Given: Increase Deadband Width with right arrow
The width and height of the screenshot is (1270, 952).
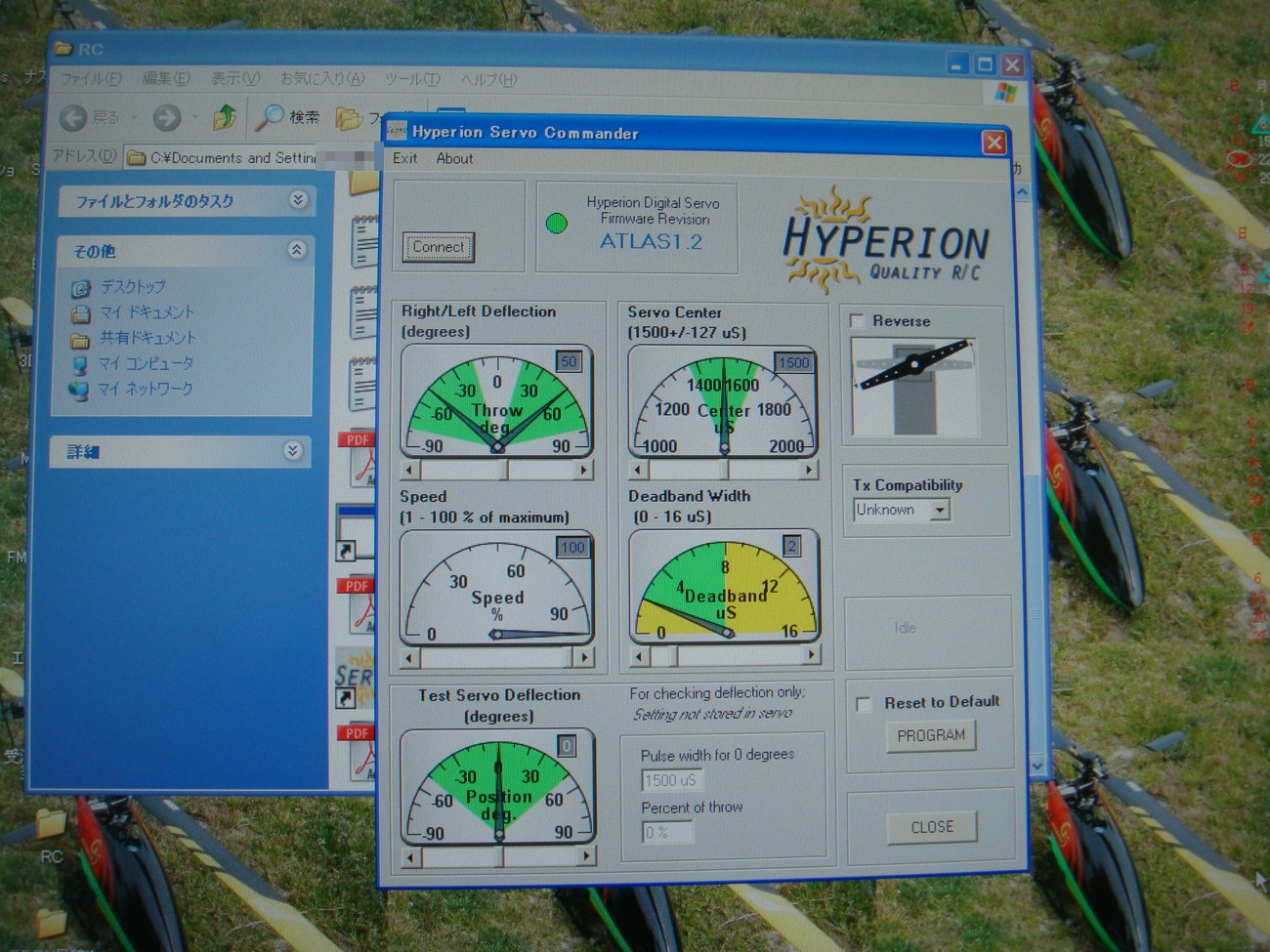Looking at the screenshot, I should (810, 655).
